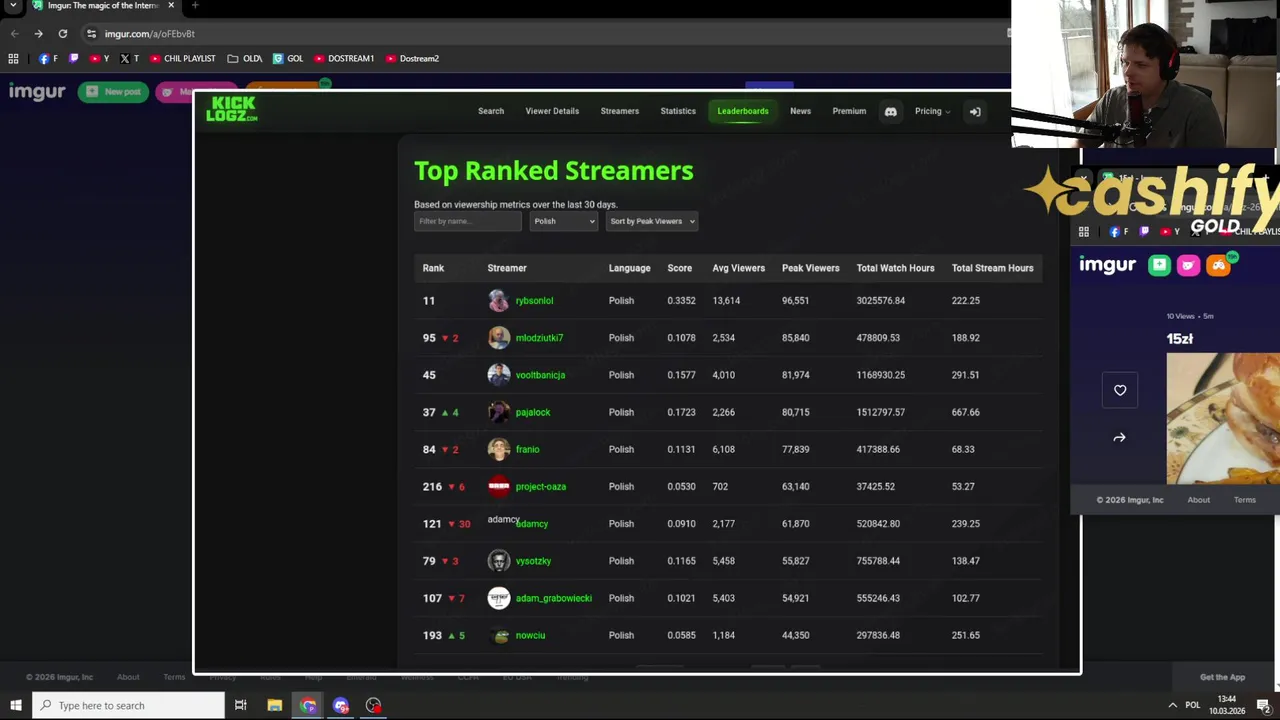Click adam_grabowiecki's avatar image
1280x720 pixels.
(x=499, y=598)
